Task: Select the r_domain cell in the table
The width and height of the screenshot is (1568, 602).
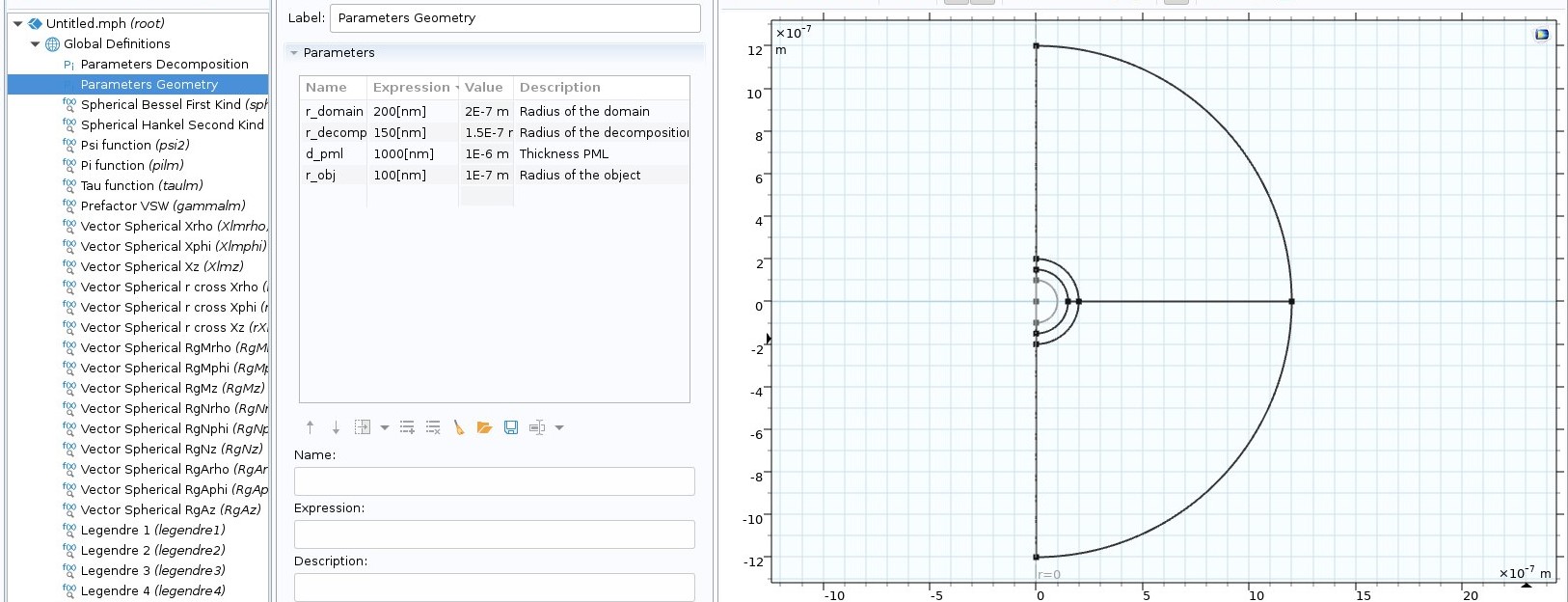Action: [334, 111]
